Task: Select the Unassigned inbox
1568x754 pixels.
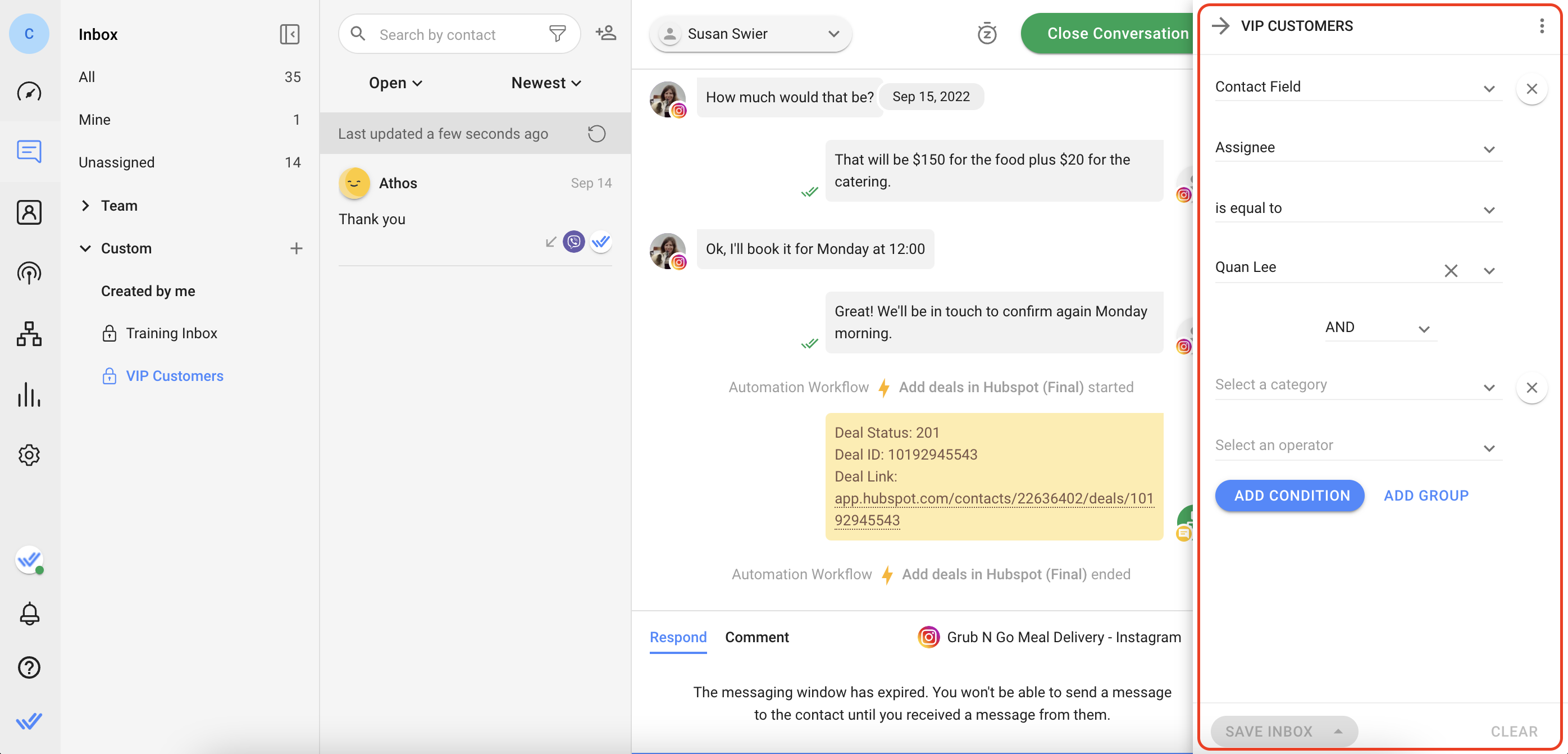Action: (x=190, y=162)
